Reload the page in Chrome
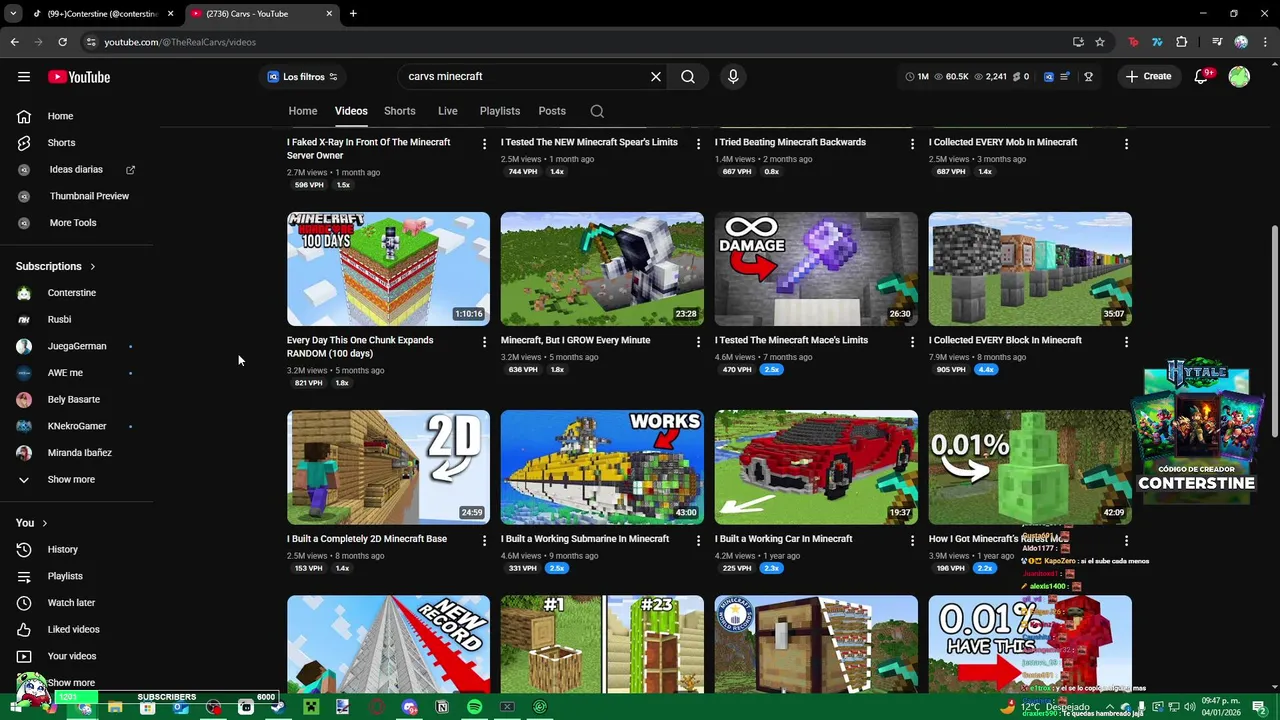 click(62, 42)
